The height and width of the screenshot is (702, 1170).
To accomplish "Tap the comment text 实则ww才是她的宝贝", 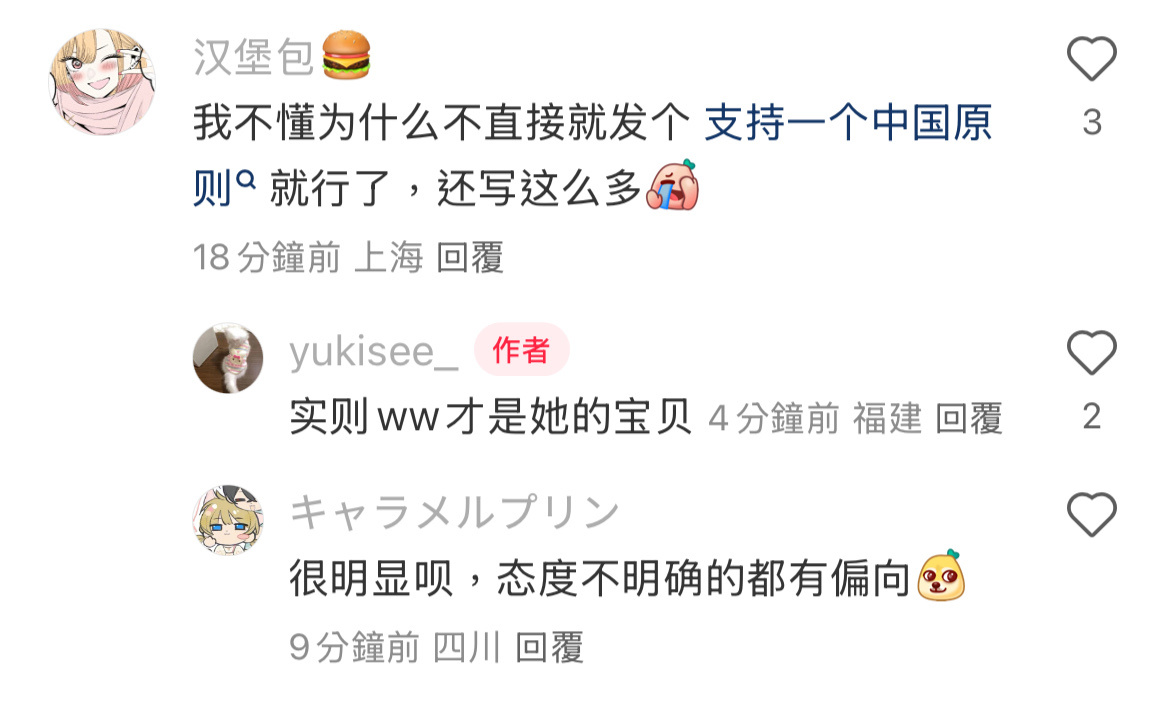I will click(491, 416).
